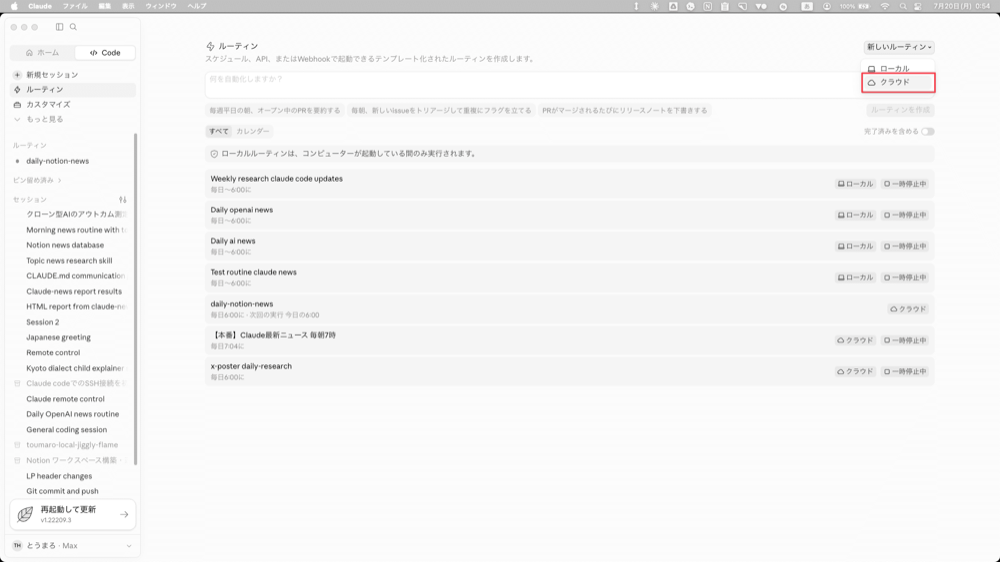The image size is (1000, 562).
Task: Switch to the ホーム tab
Action: click(x=43, y=53)
